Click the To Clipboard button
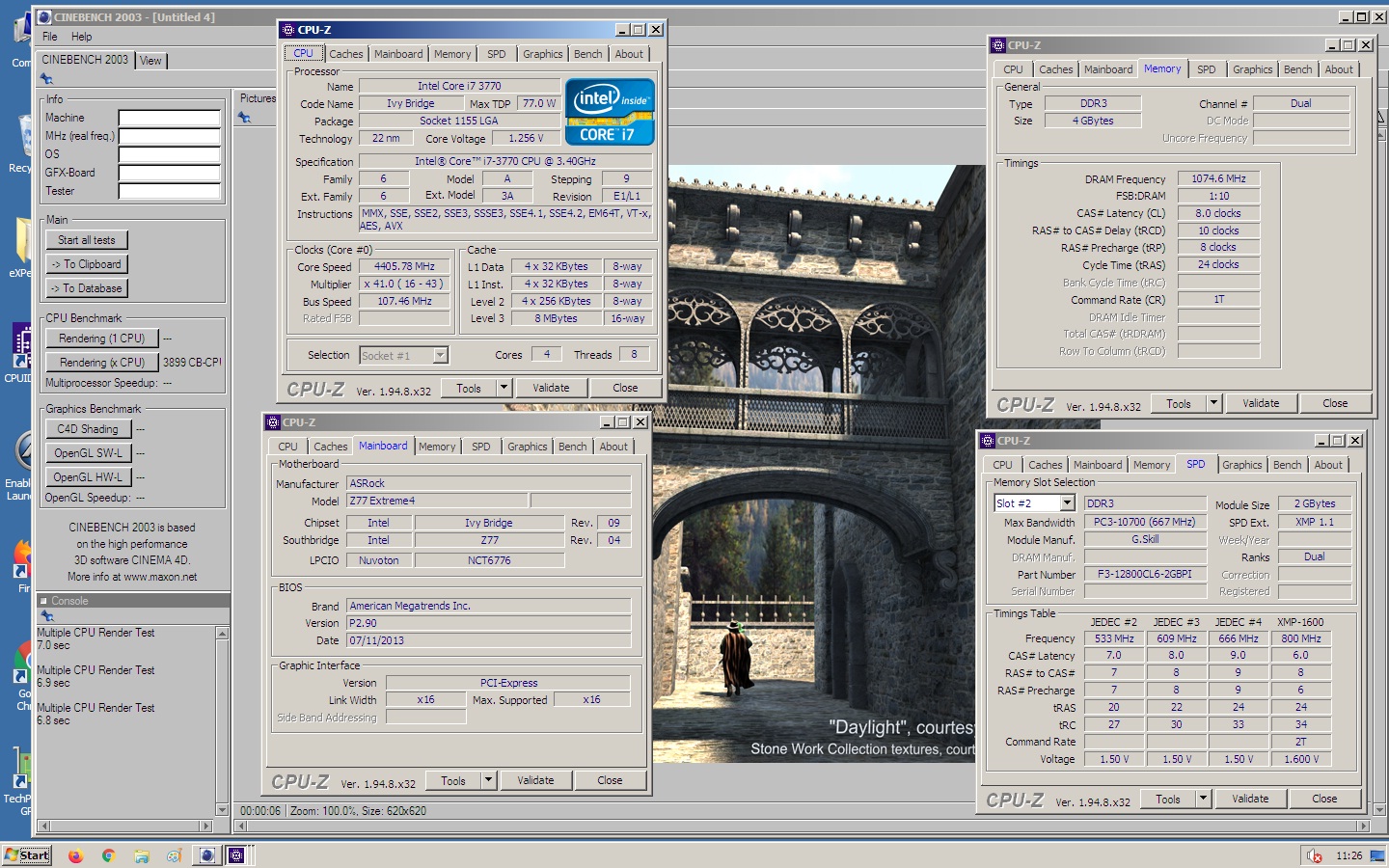The image size is (1389, 868). [87, 264]
